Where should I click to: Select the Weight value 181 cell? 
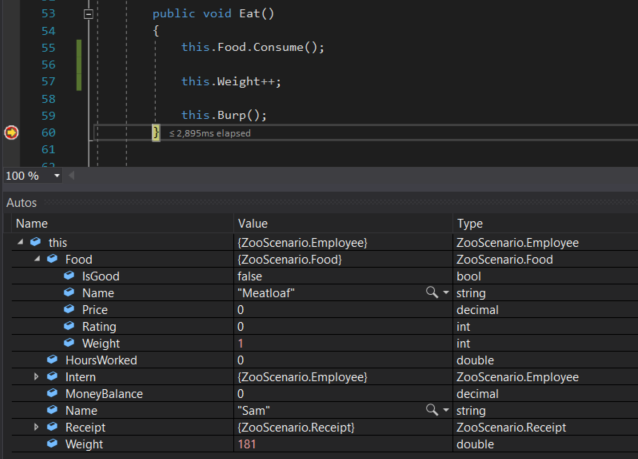pyautogui.click(x=249, y=444)
